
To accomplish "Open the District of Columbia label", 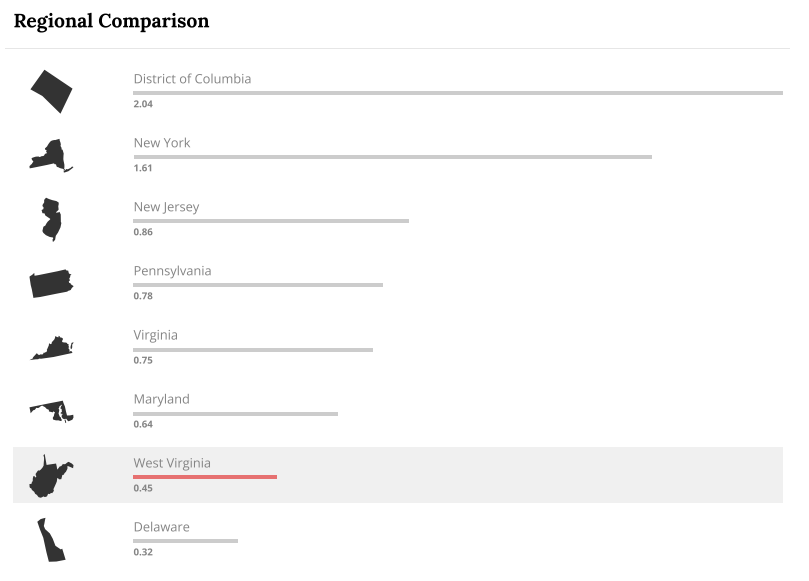I will point(192,79).
